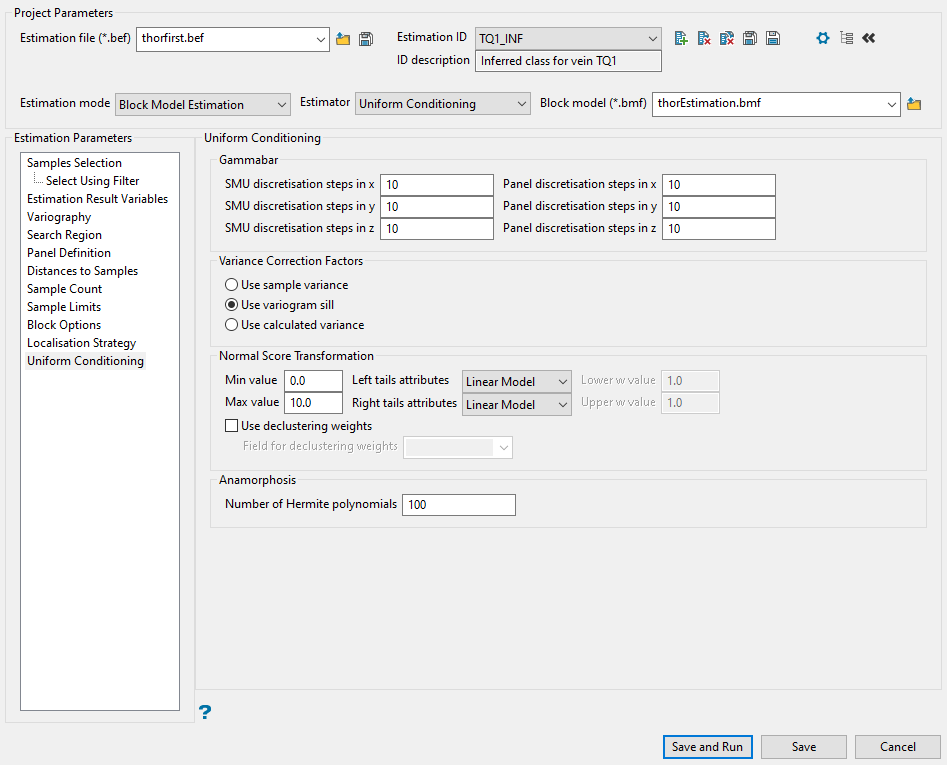Image resolution: width=947 pixels, height=765 pixels.
Task: Browse for an estimation file via folder icon
Action: 343,39
